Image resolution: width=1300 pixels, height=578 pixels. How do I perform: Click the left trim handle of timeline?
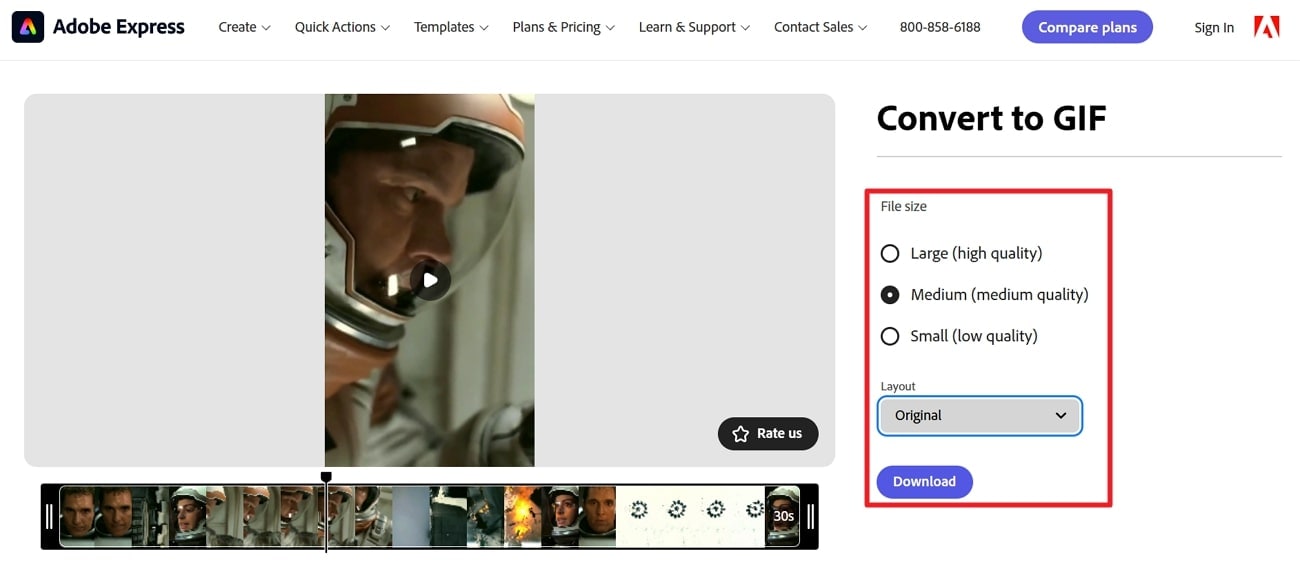point(50,516)
